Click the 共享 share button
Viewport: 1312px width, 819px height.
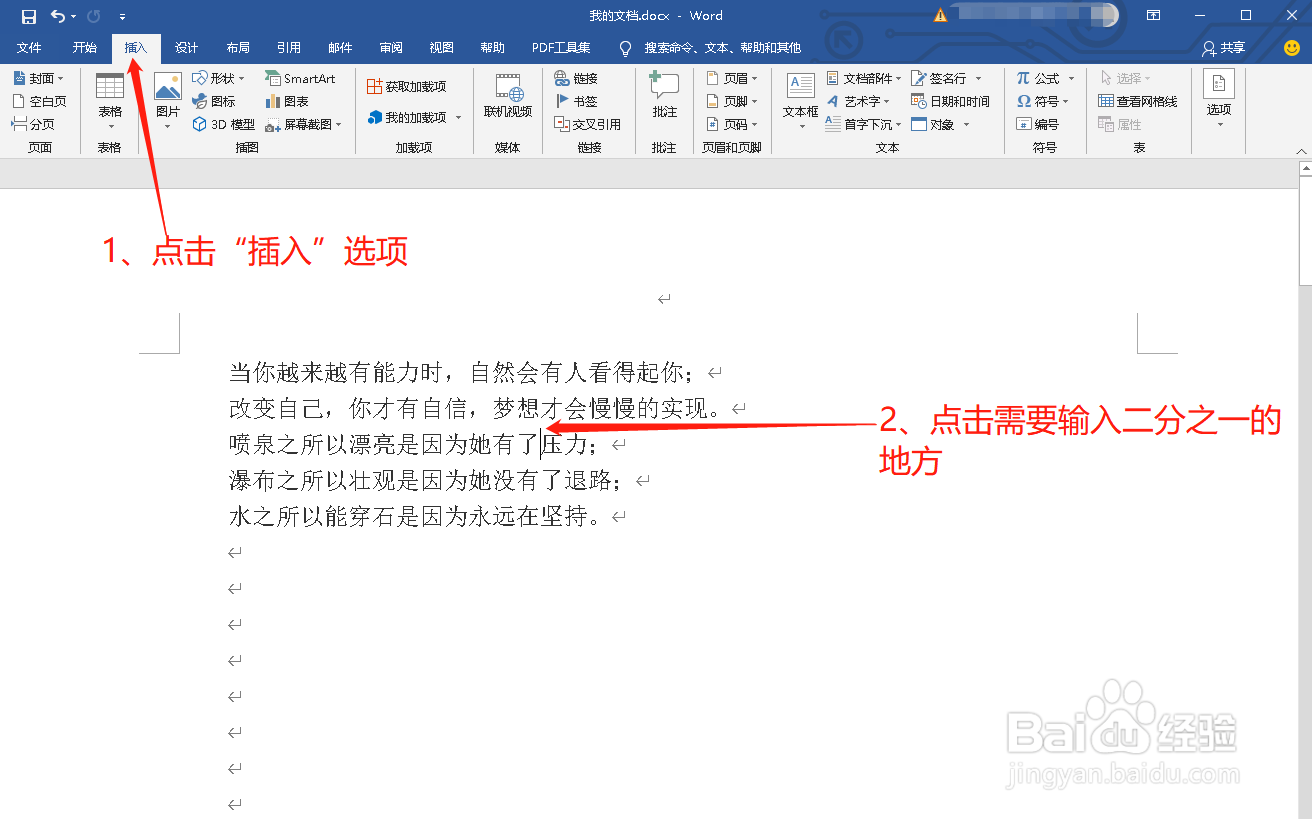point(1224,48)
